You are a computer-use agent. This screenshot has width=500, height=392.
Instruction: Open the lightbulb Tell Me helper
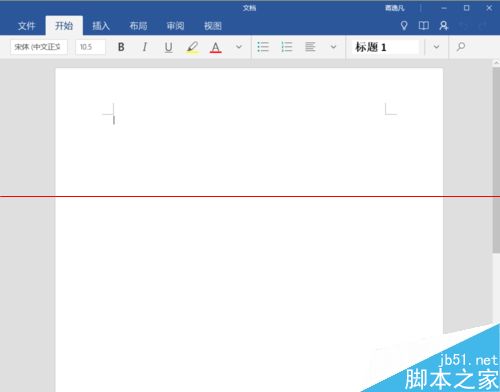(x=404, y=26)
